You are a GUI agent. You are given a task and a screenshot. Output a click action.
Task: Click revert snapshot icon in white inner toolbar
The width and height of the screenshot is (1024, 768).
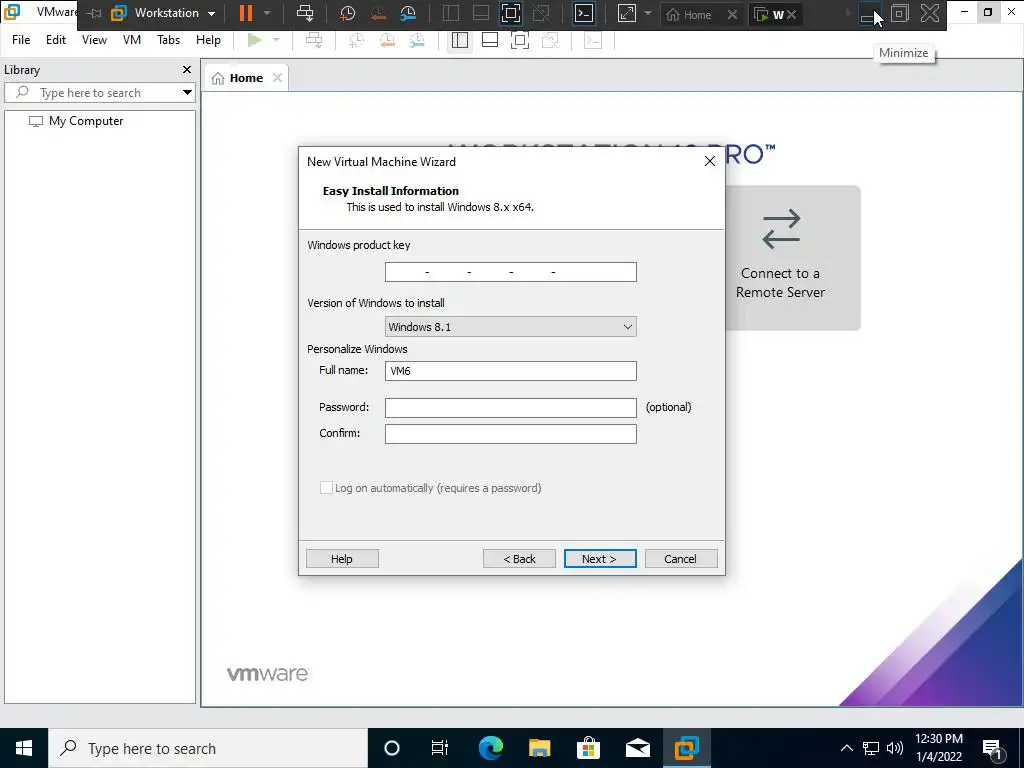coord(387,40)
